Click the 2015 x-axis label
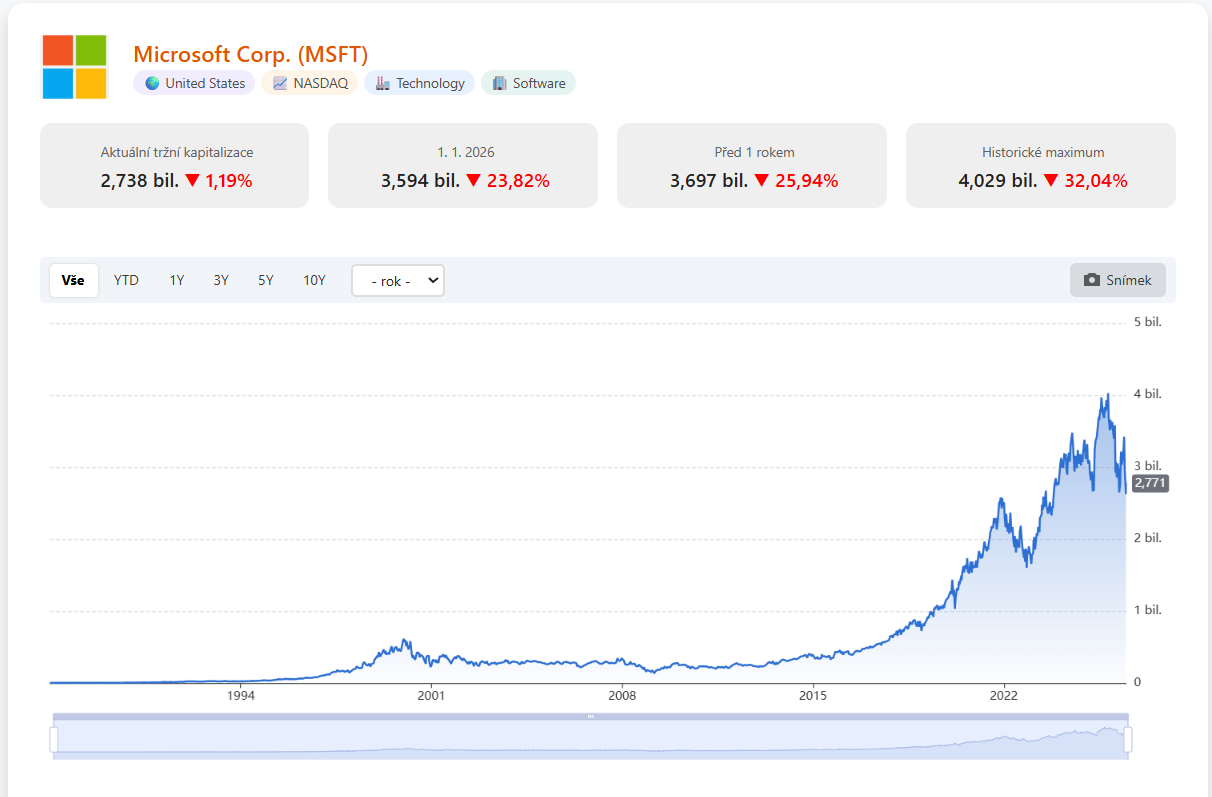This screenshot has height=797, width=1212. coord(813,695)
